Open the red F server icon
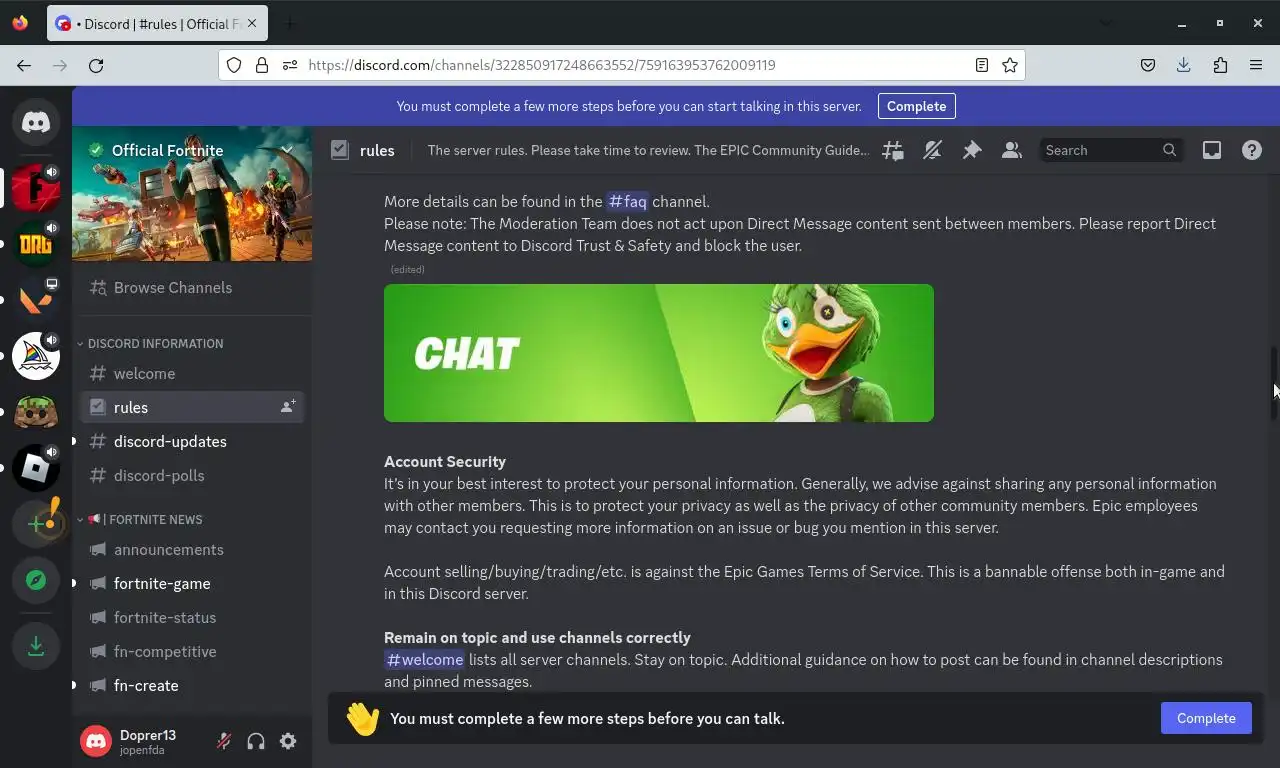Viewport: 1280px width, 768px height. tap(36, 188)
